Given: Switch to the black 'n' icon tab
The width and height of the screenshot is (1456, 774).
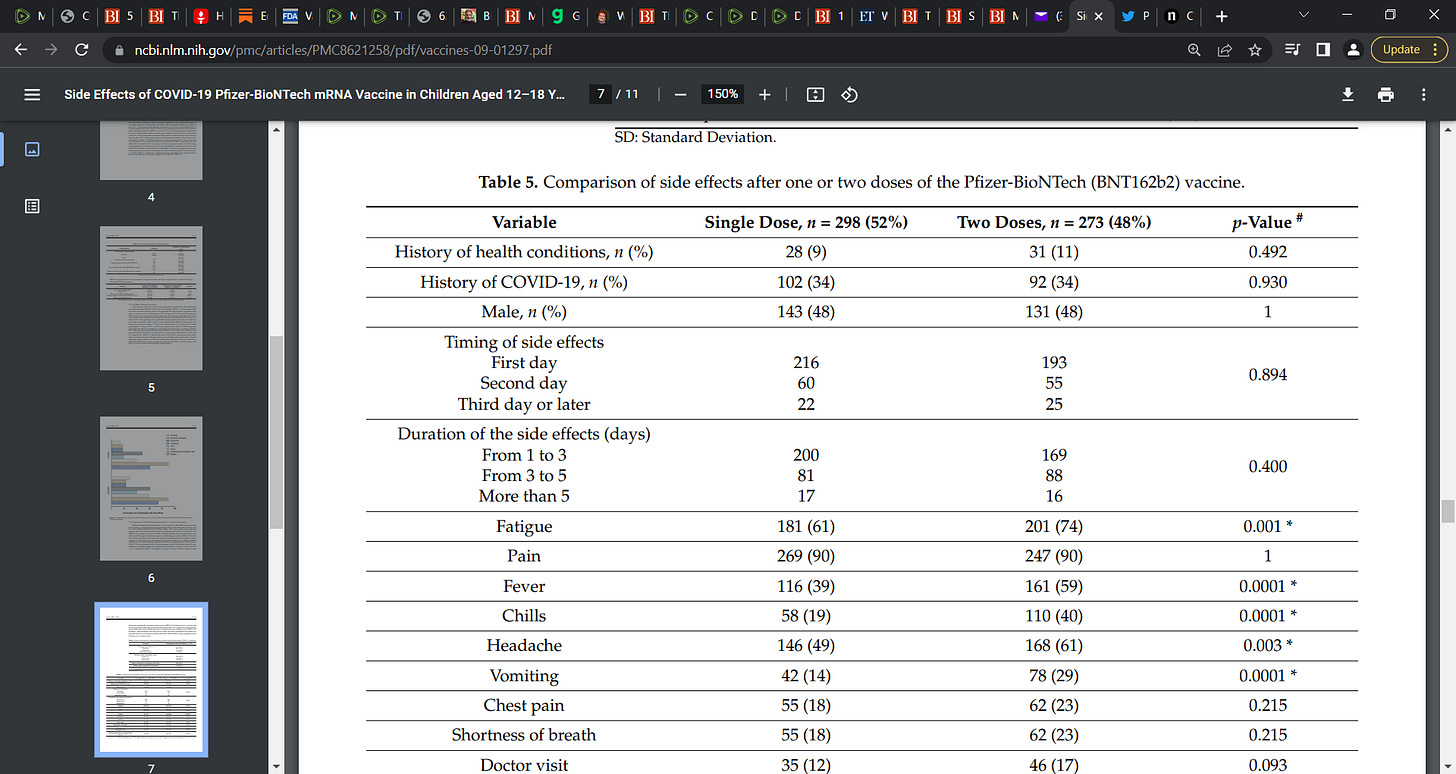Looking at the screenshot, I should [x=1179, y=16].
